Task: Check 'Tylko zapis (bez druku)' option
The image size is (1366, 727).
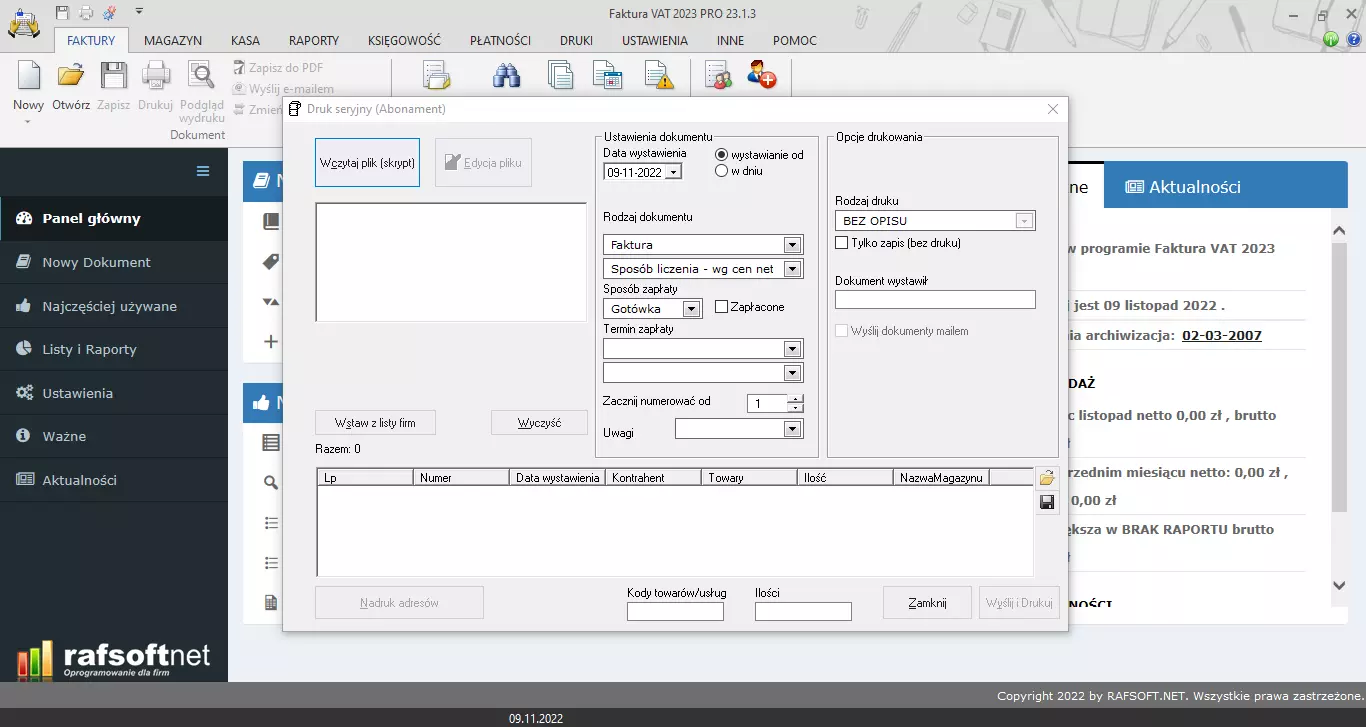Action: [x=842, y=243]
